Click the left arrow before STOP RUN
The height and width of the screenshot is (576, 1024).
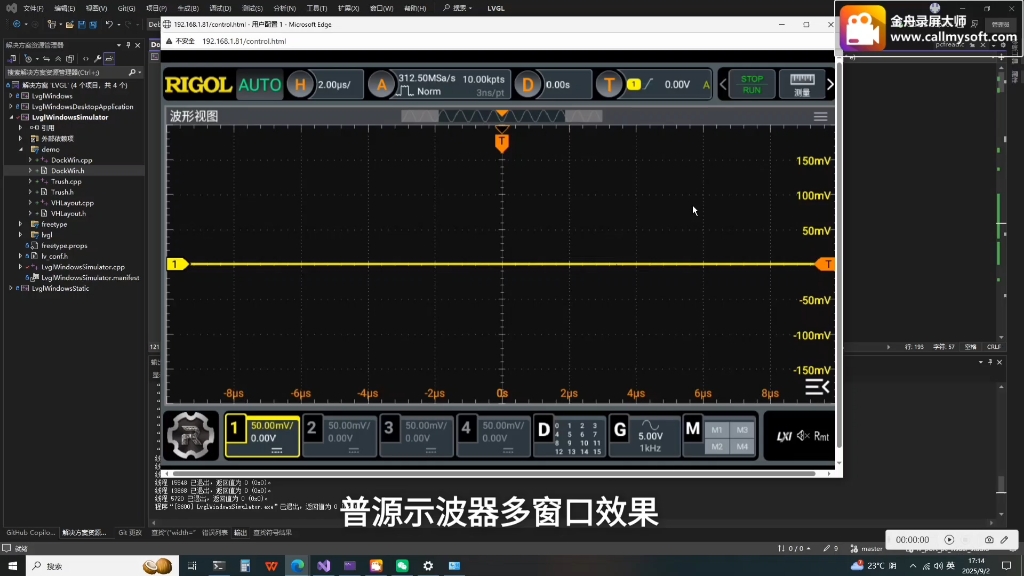click(x=723, y=84)
